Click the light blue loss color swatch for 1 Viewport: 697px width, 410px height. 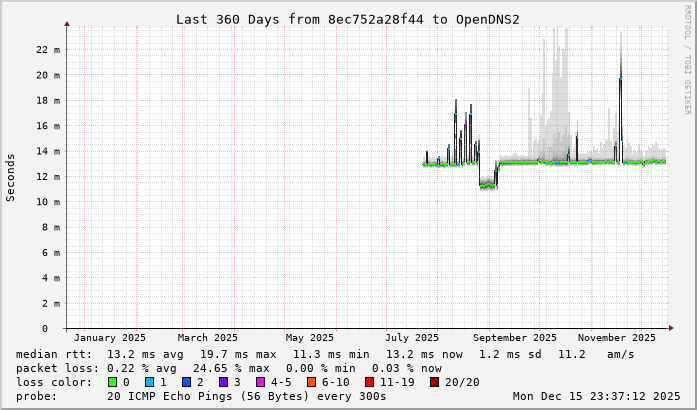click(149, 382)
